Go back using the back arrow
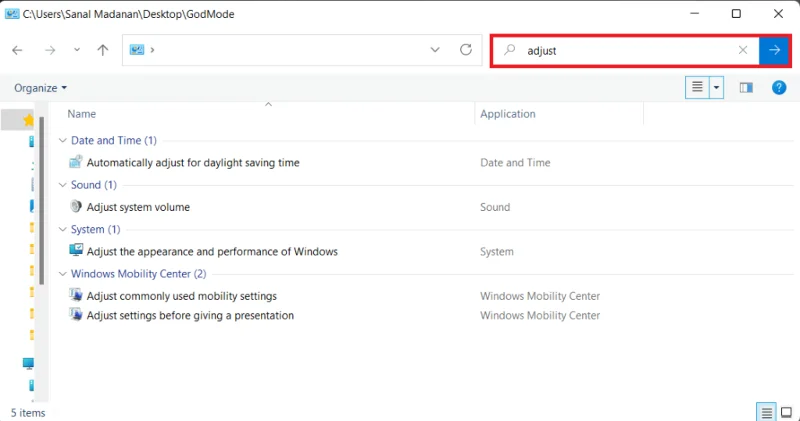Image resolution: width=800 pixels, height=421 pixels. (x=17, y=50)
